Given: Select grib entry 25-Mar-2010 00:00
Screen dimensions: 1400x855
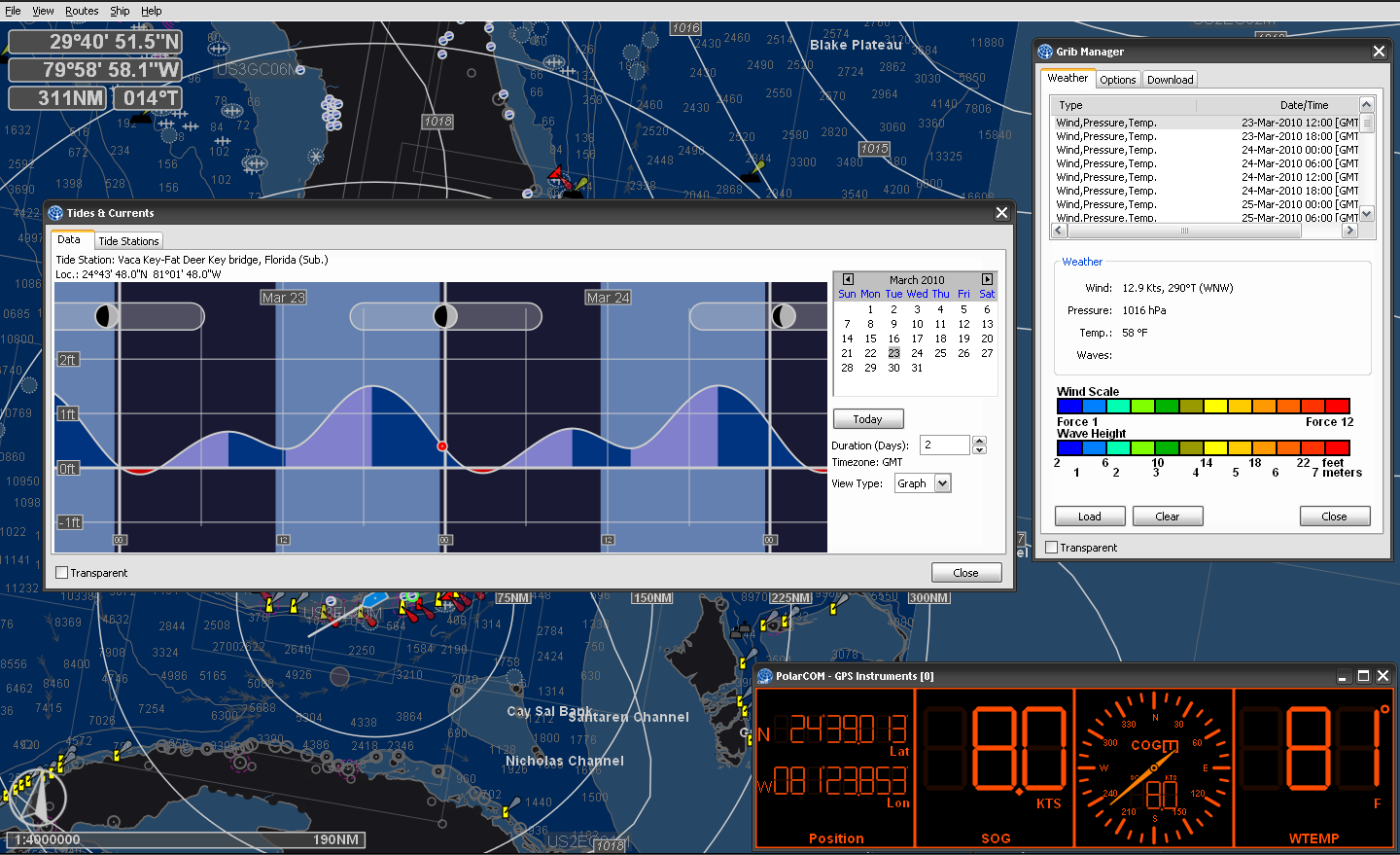Looking at the screenshot, I should (1207, 204).
